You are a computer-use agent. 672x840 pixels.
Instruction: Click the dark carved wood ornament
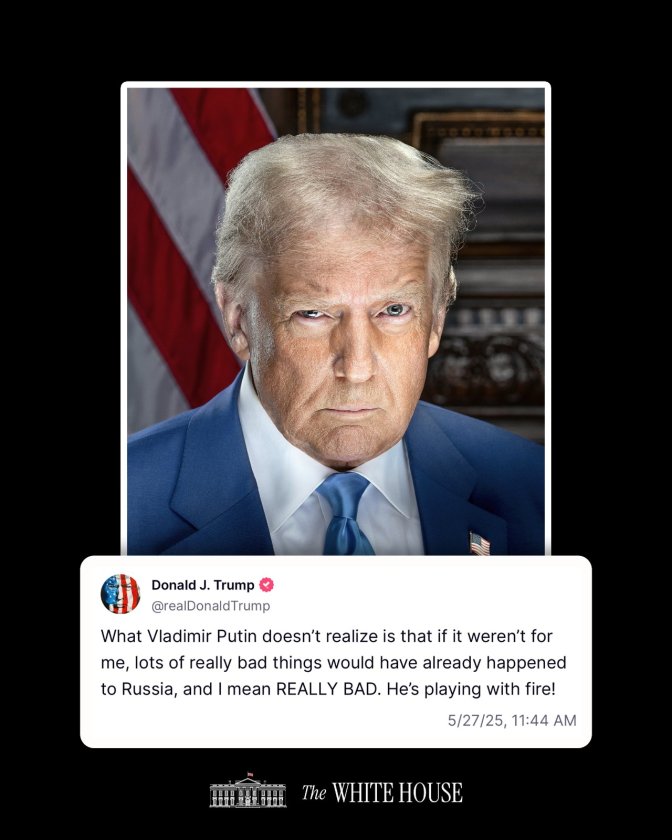click(485, 370)
